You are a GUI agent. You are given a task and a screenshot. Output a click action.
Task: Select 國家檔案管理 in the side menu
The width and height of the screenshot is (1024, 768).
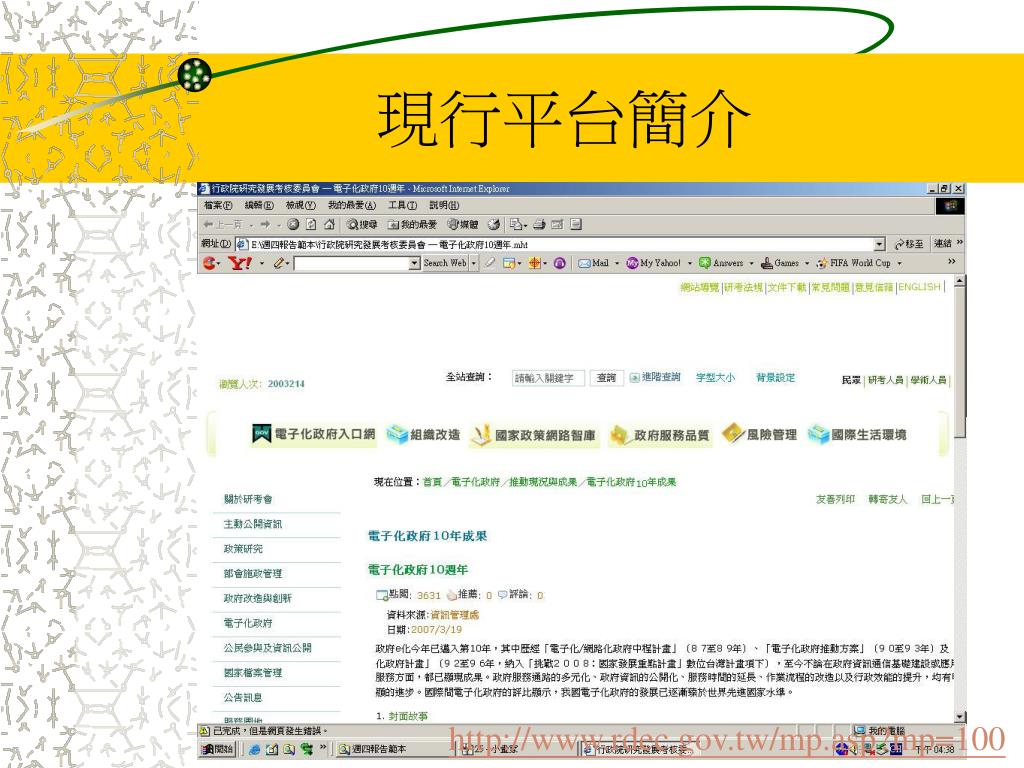coord(253,673)
